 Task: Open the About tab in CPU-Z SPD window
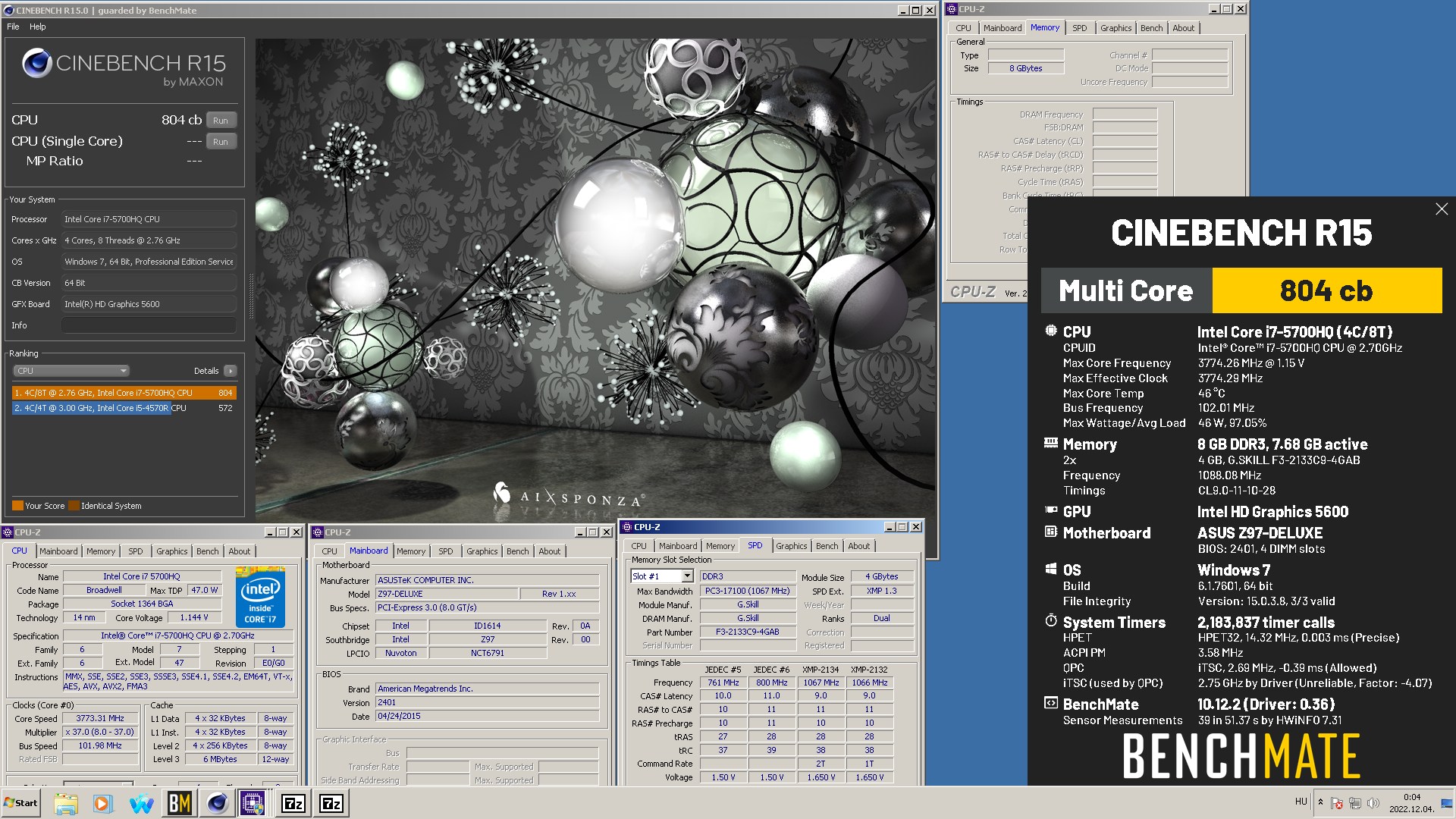coord(858,546)
